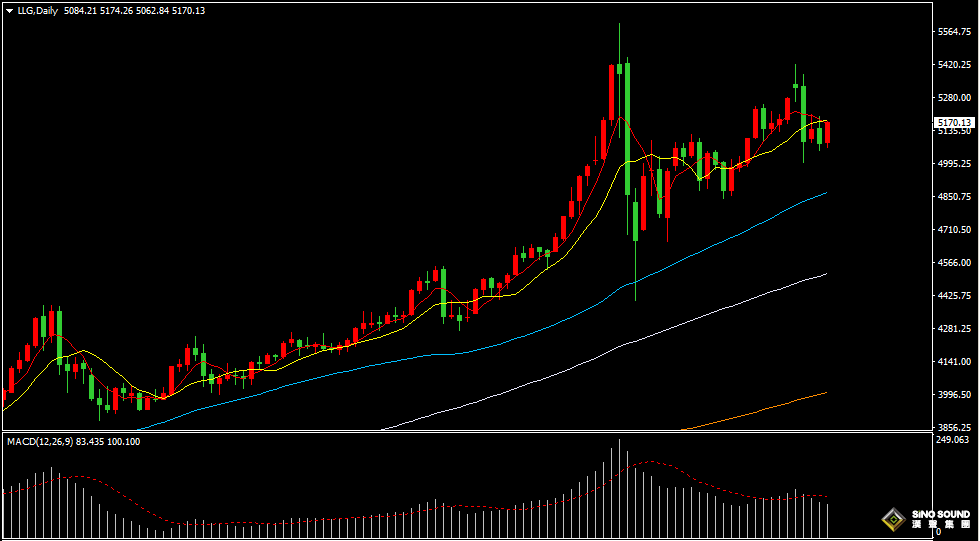This screenshot has width=980, height=541.
Task: Click the 5564.75 price axis label
Action: [956, 32]
